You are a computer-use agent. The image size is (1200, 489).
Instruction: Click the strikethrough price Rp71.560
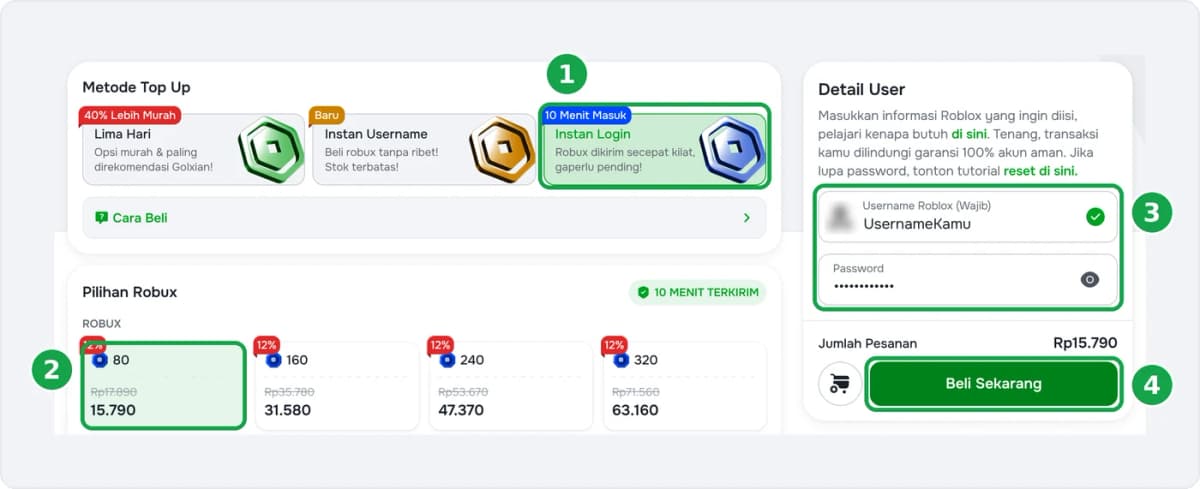coord(637,391)
